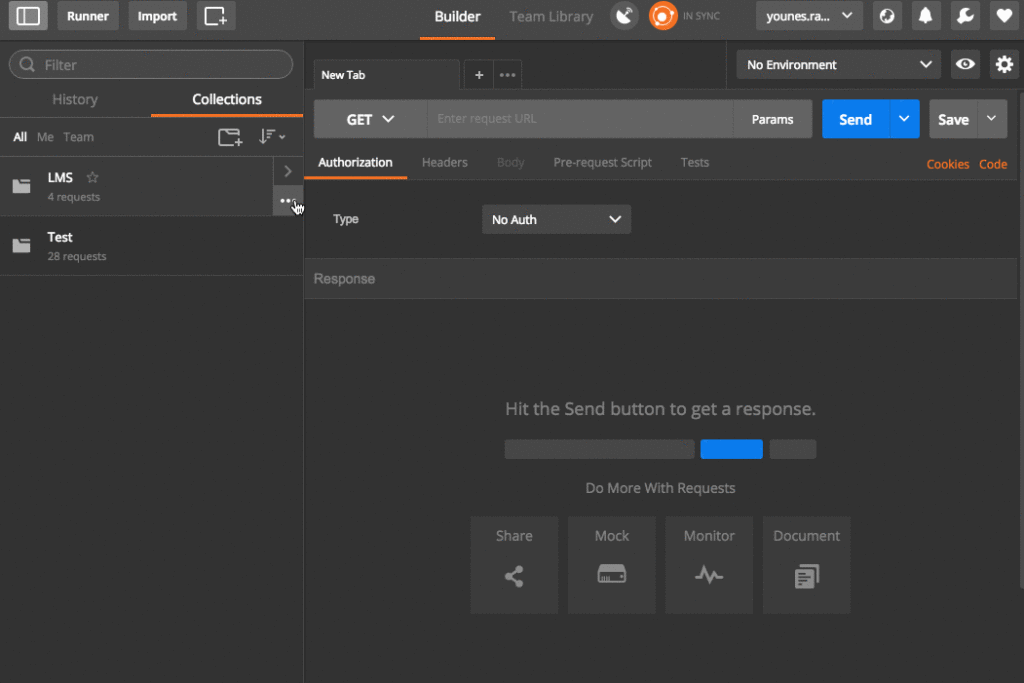Star the LMS collection
Image resolution: width=1024 pixels, height=683 pixels.
[x=93, y=177]
